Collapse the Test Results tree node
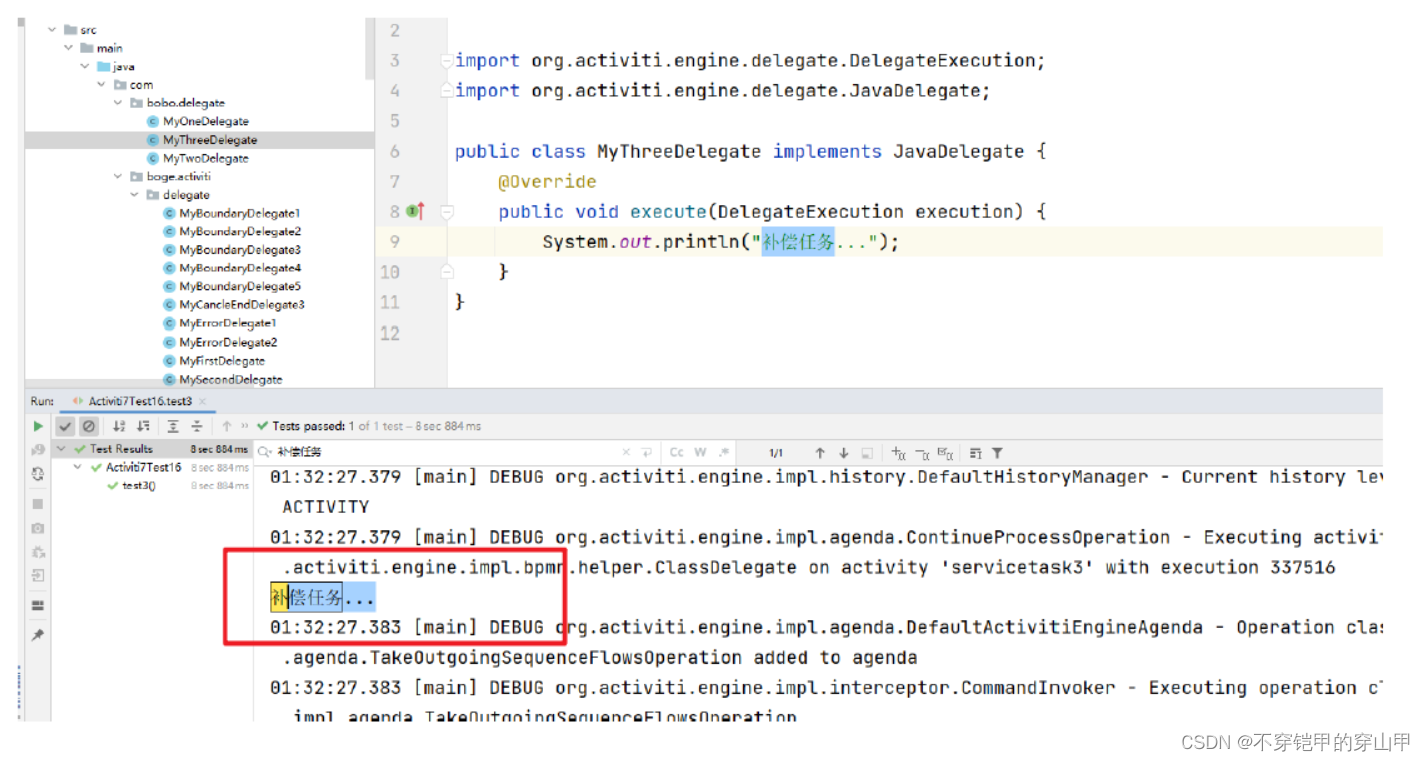 (63, 449)
